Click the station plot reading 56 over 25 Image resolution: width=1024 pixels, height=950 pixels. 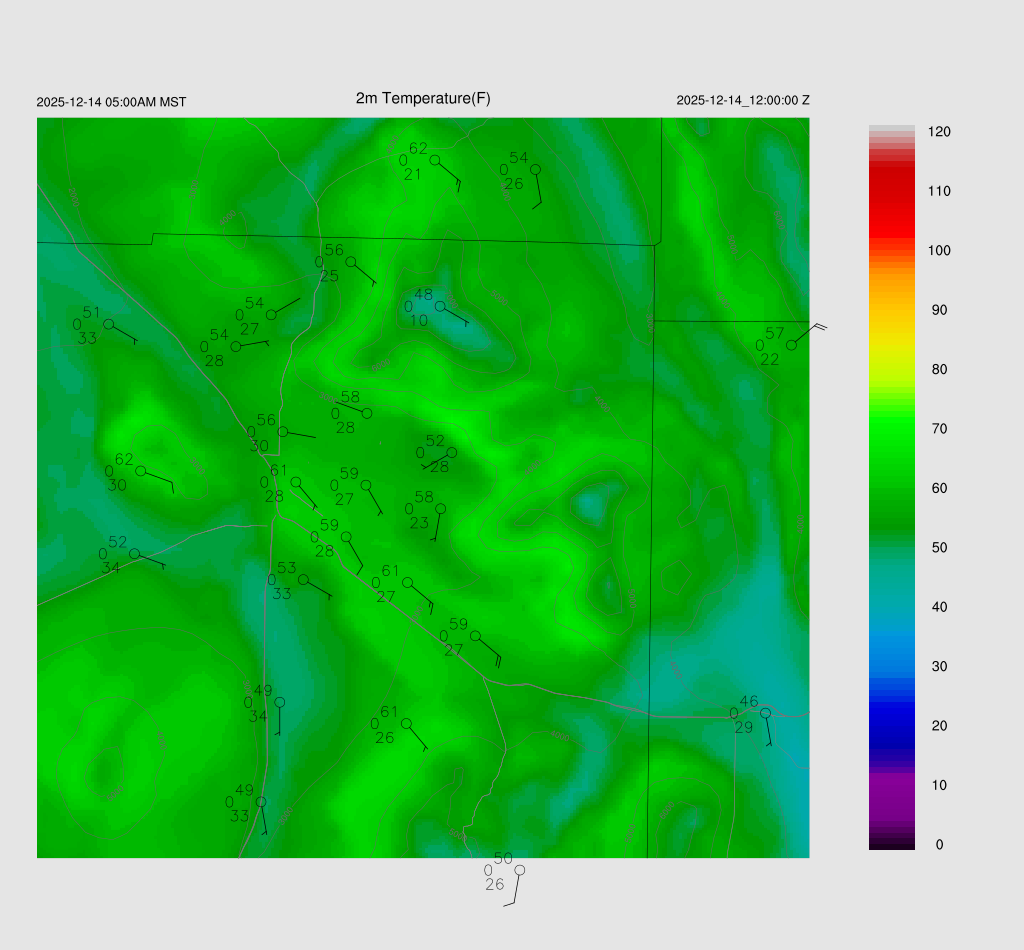point(350,262)
